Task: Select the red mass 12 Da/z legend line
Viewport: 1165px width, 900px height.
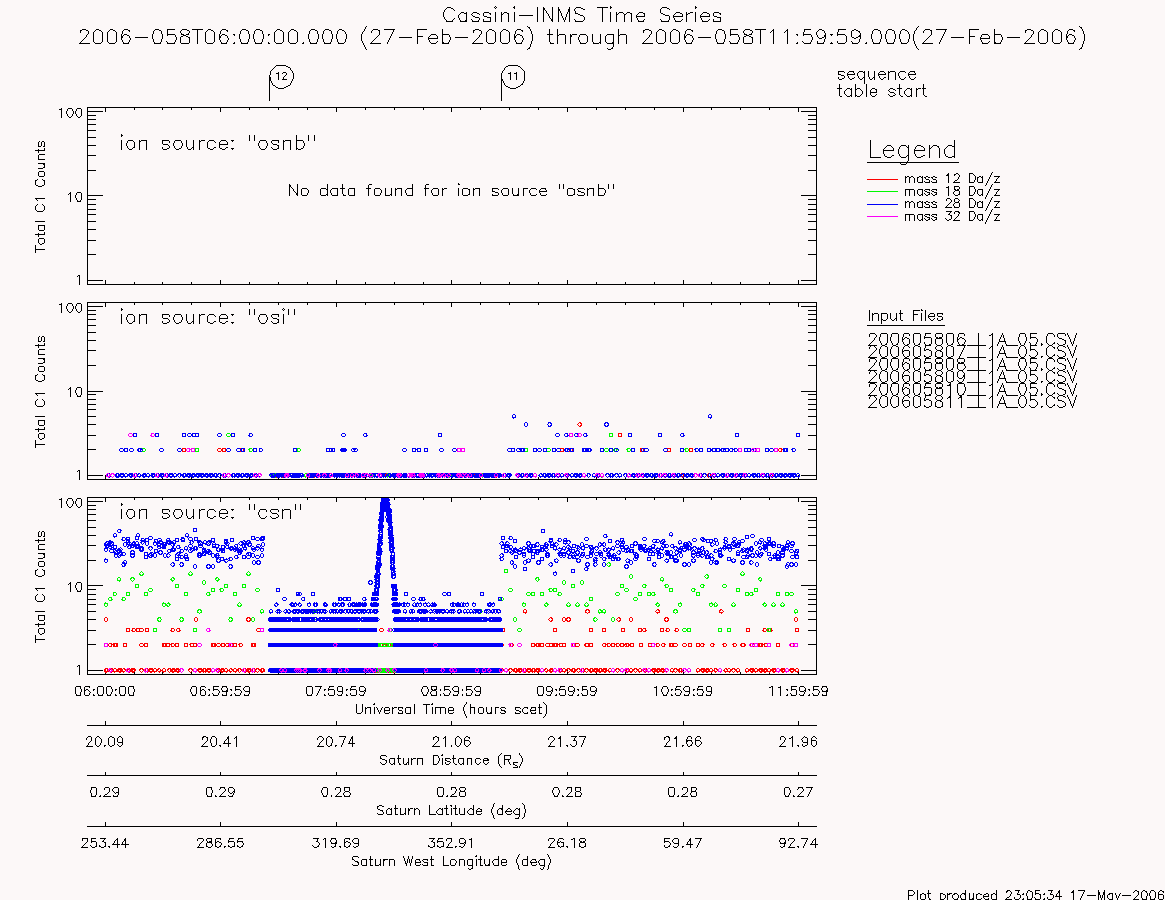Action: tap(883, 179)
